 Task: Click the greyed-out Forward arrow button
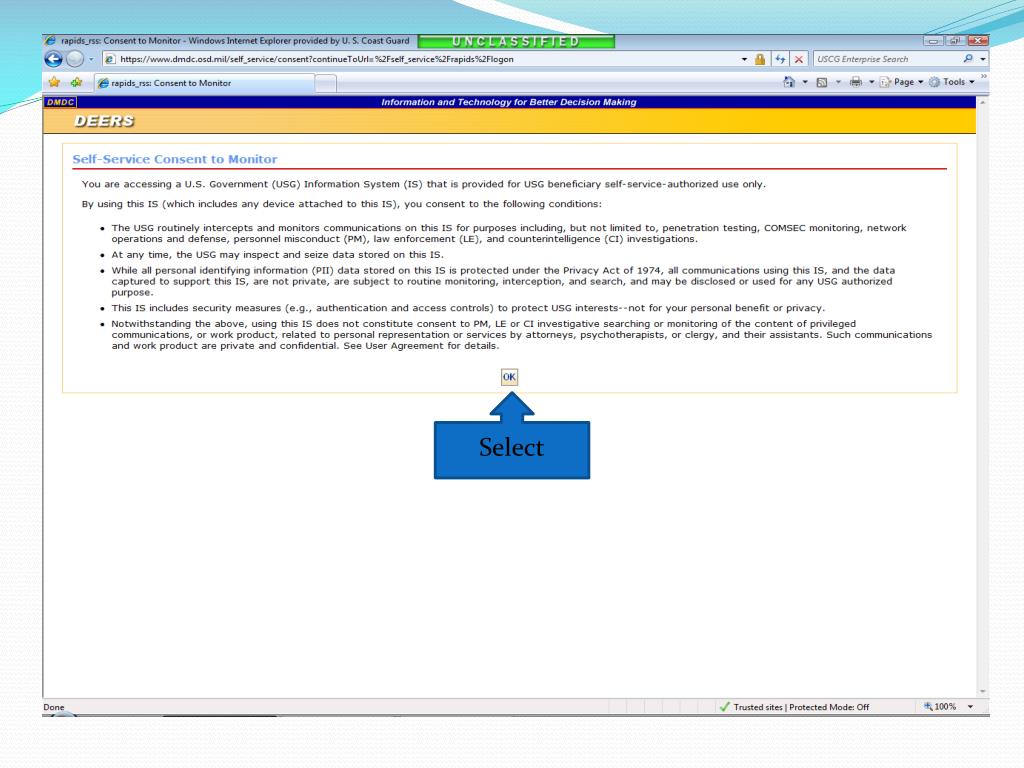[x=75, y=59]
